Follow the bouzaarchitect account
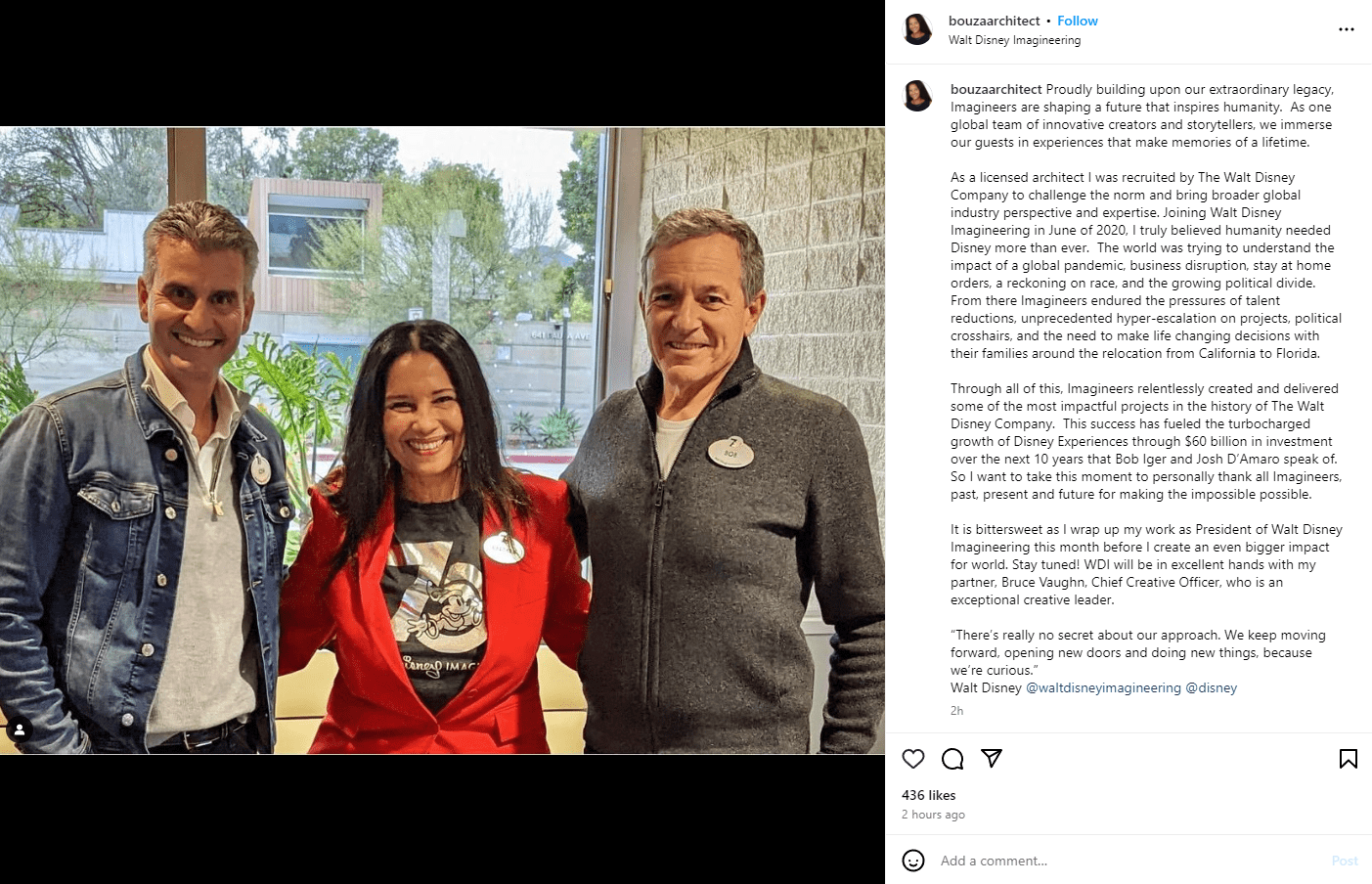 (1077, 21)
